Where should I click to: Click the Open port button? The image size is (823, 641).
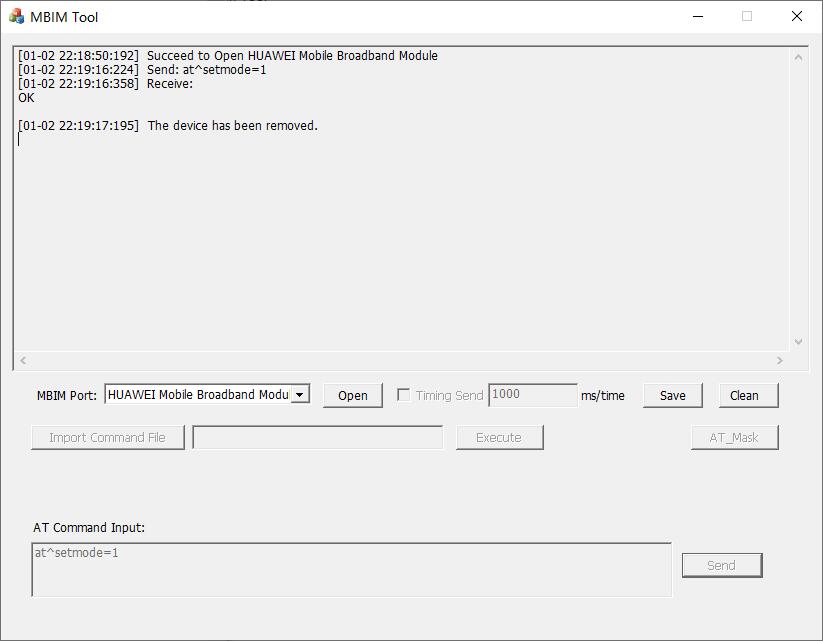353,395
